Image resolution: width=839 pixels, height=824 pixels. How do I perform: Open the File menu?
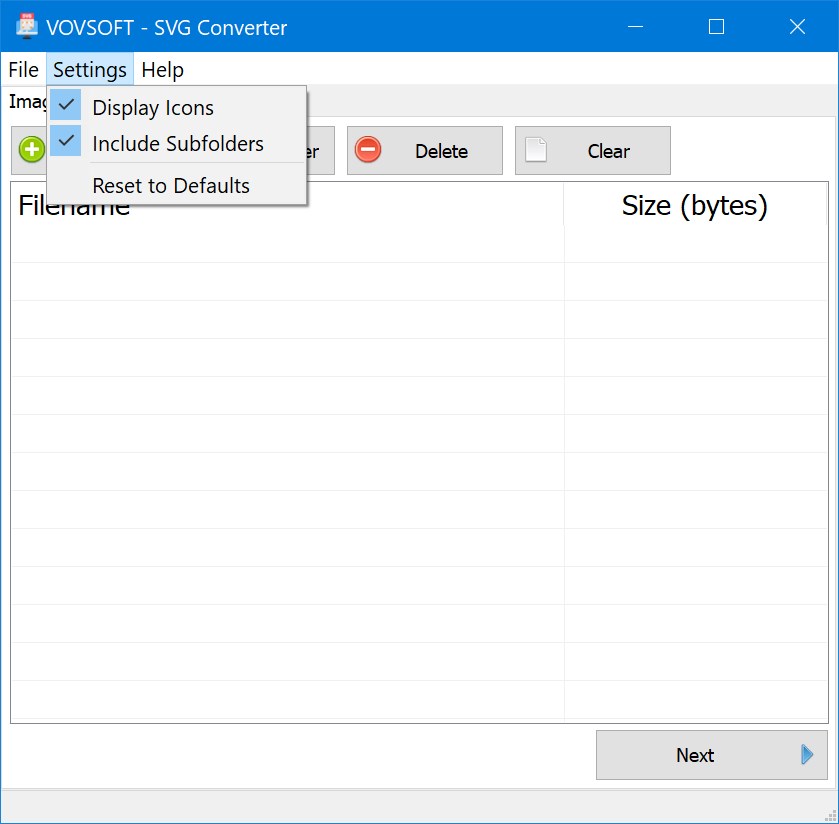[x=22, y=69]
